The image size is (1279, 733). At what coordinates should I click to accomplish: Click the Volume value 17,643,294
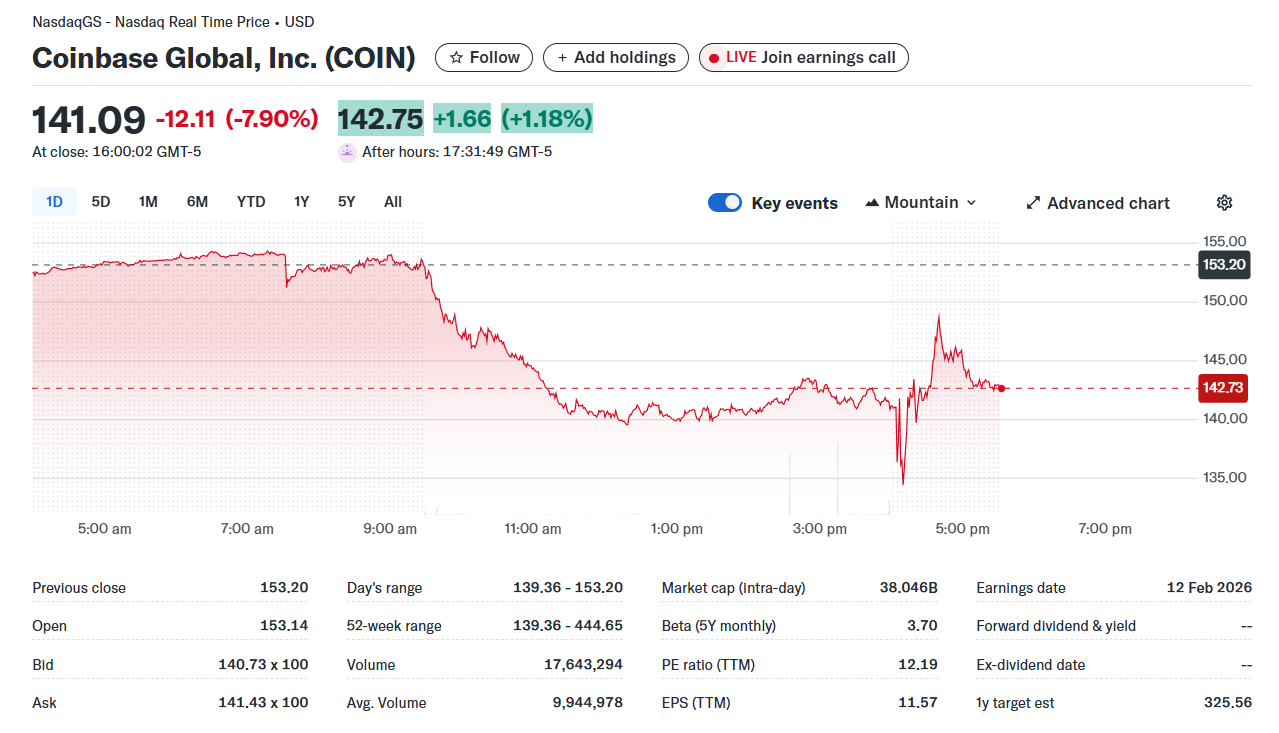582,665
